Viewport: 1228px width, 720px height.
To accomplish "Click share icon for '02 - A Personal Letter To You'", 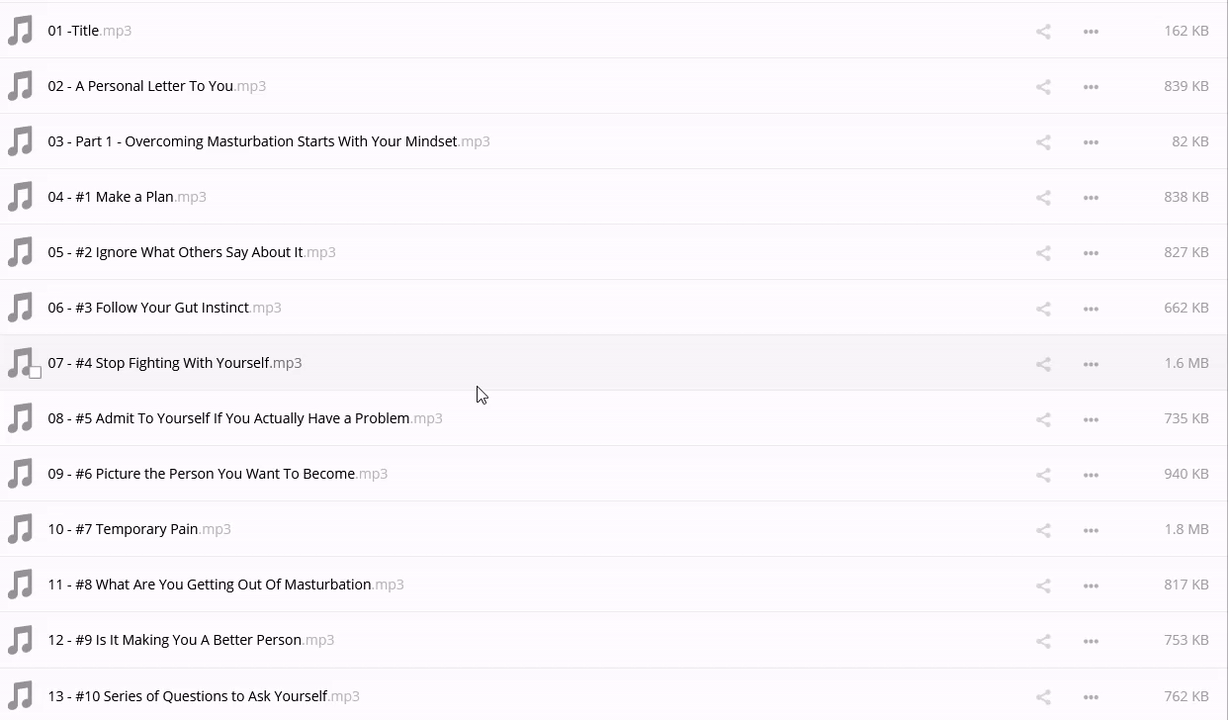I will click(x=1043, y=87).
